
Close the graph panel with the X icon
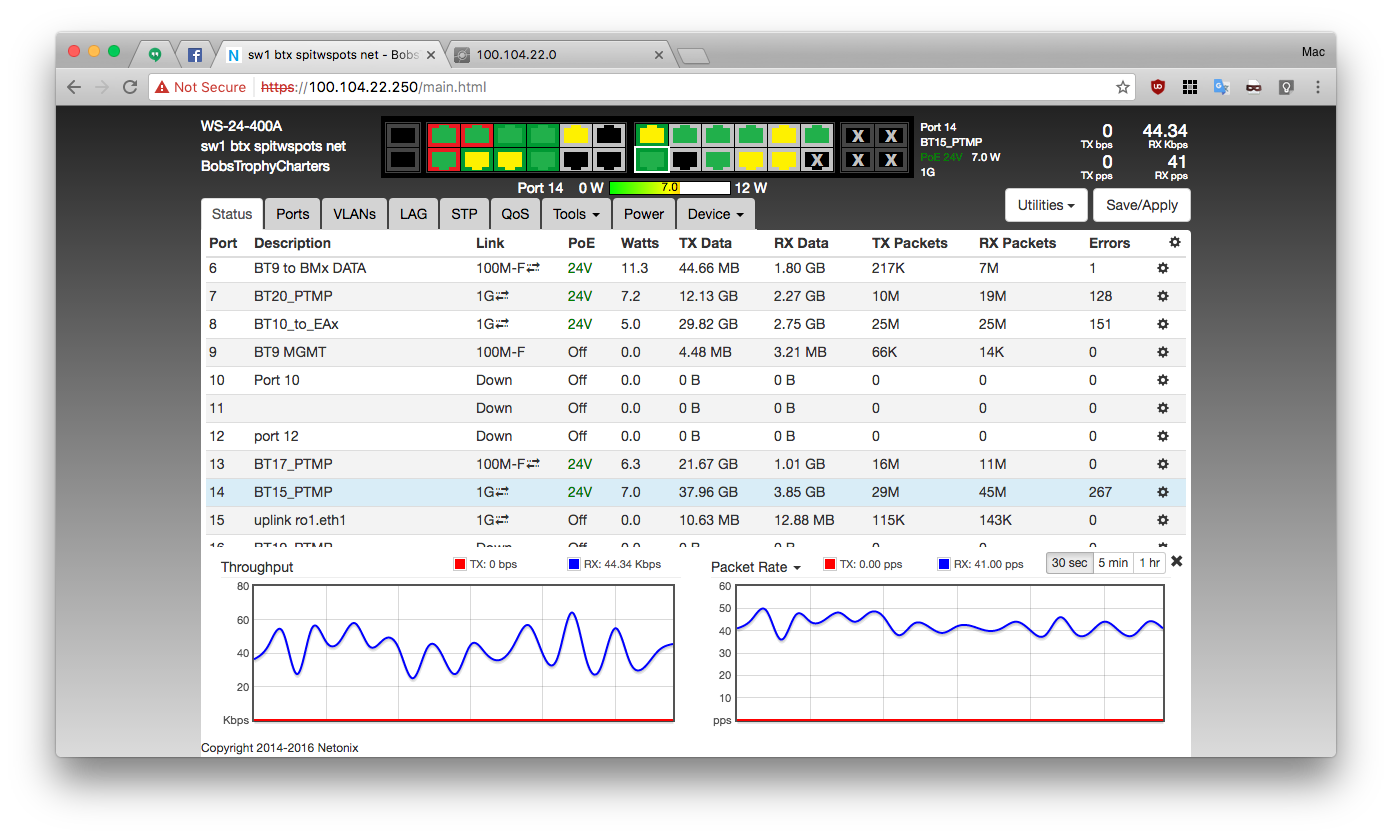coord(1176,562)
